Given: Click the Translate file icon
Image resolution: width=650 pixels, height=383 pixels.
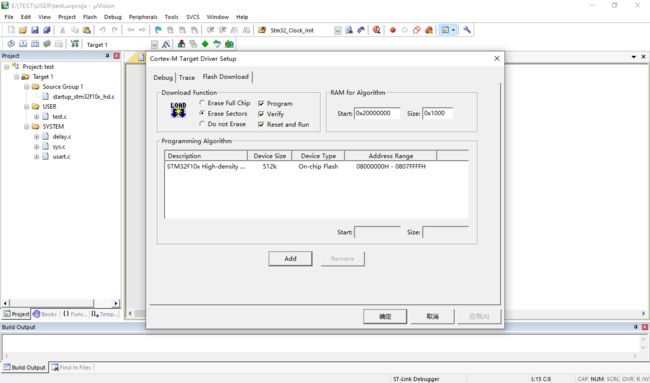Looking at the screenshot, I should tap(11, 44).
